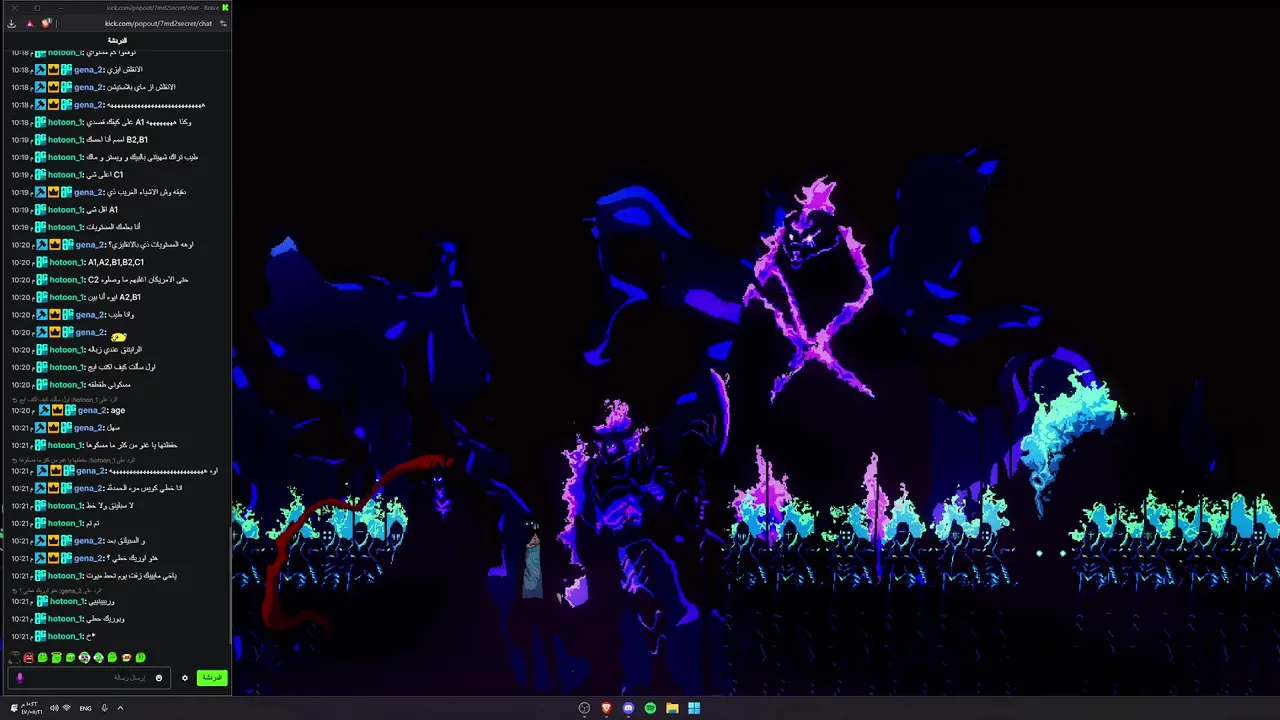Click the yellow emoji in gena_2's message

point(118,337)
